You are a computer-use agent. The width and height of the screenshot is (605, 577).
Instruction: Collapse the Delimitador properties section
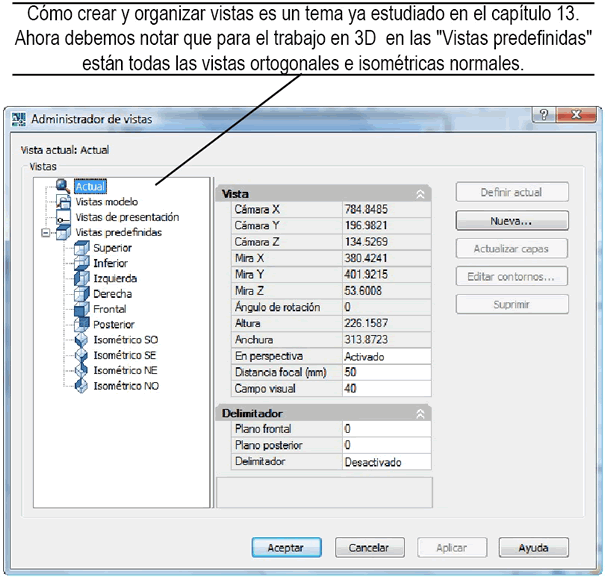(x=420, y=414)
